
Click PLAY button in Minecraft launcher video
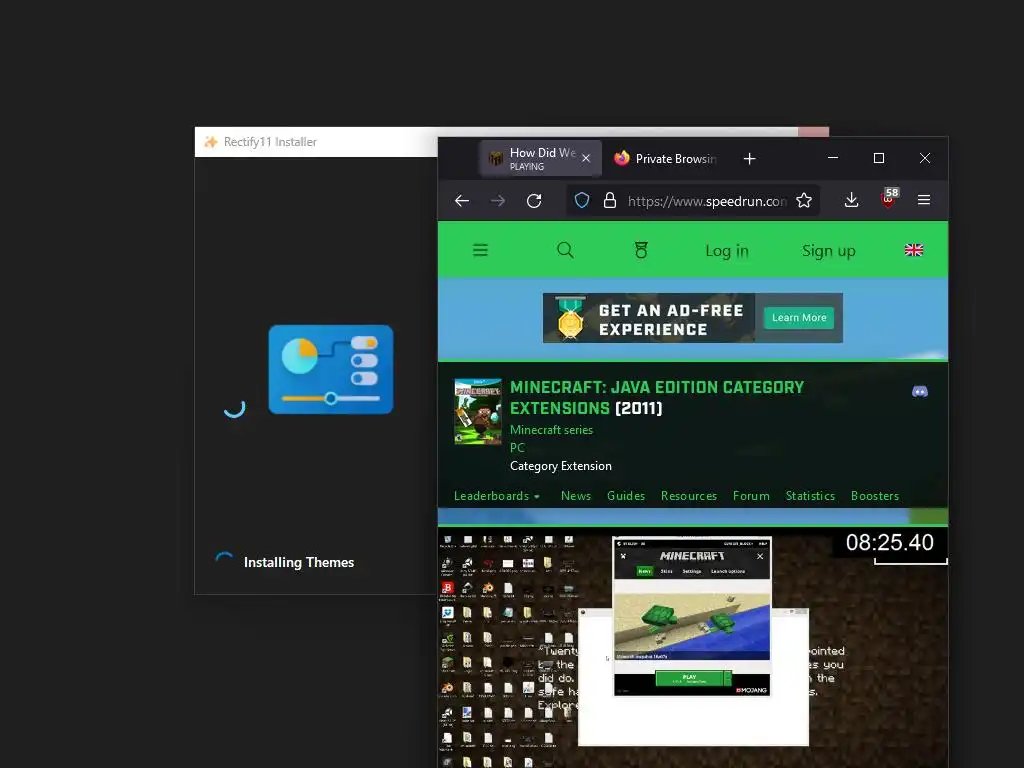point(690,678)
